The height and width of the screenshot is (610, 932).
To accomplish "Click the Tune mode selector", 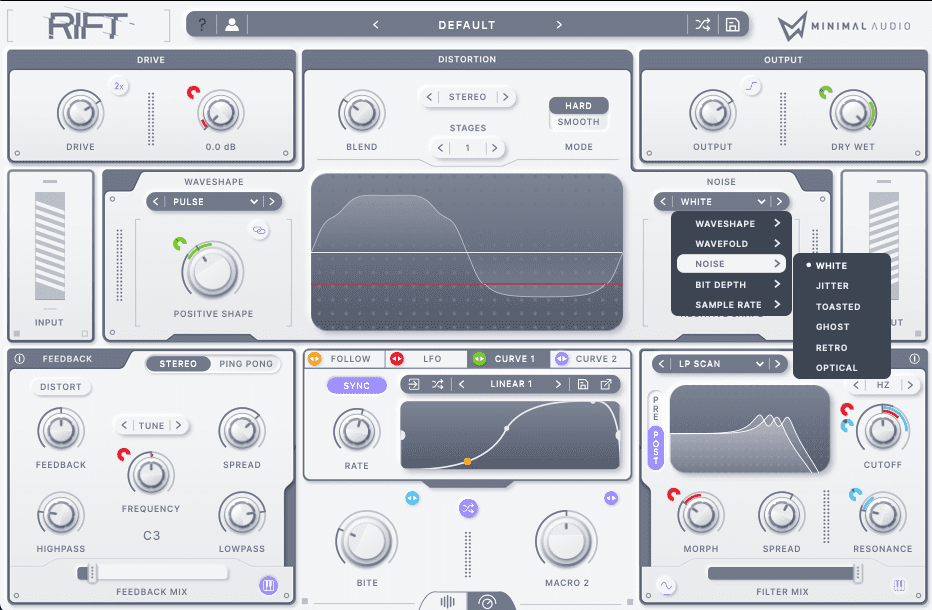I will tap(152, 426).
